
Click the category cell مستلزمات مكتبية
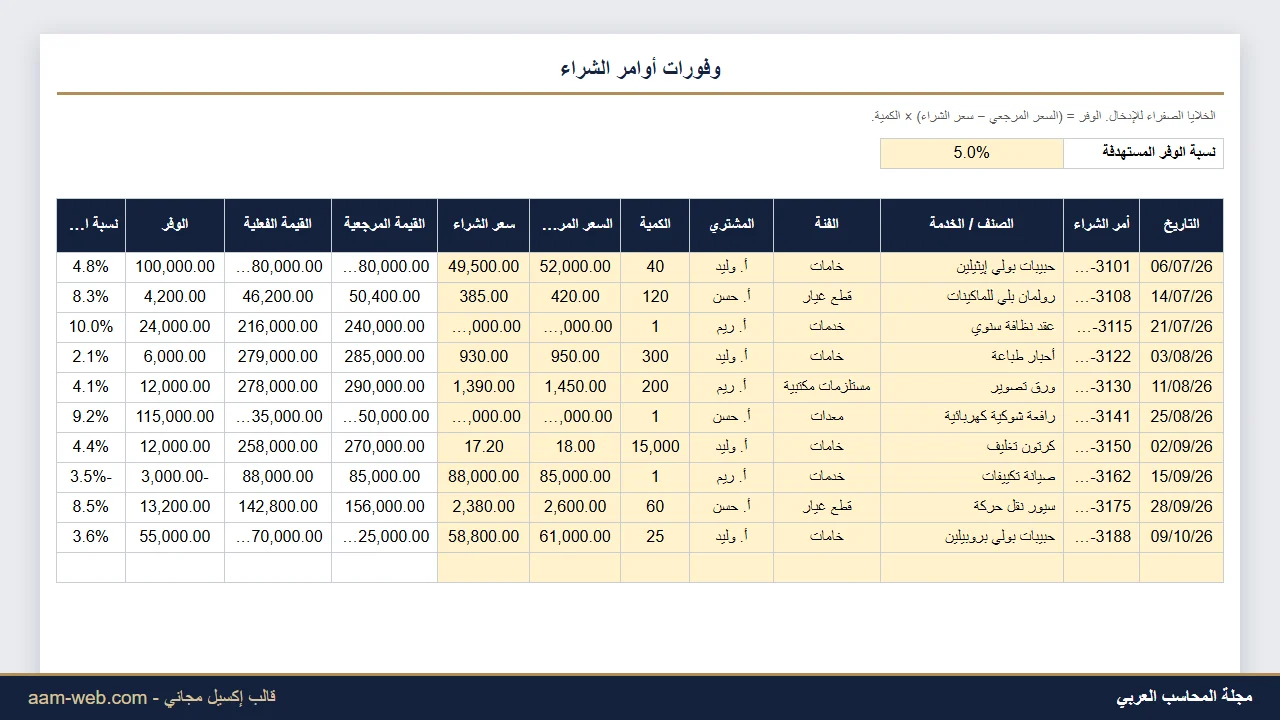[x=826, y=387]
